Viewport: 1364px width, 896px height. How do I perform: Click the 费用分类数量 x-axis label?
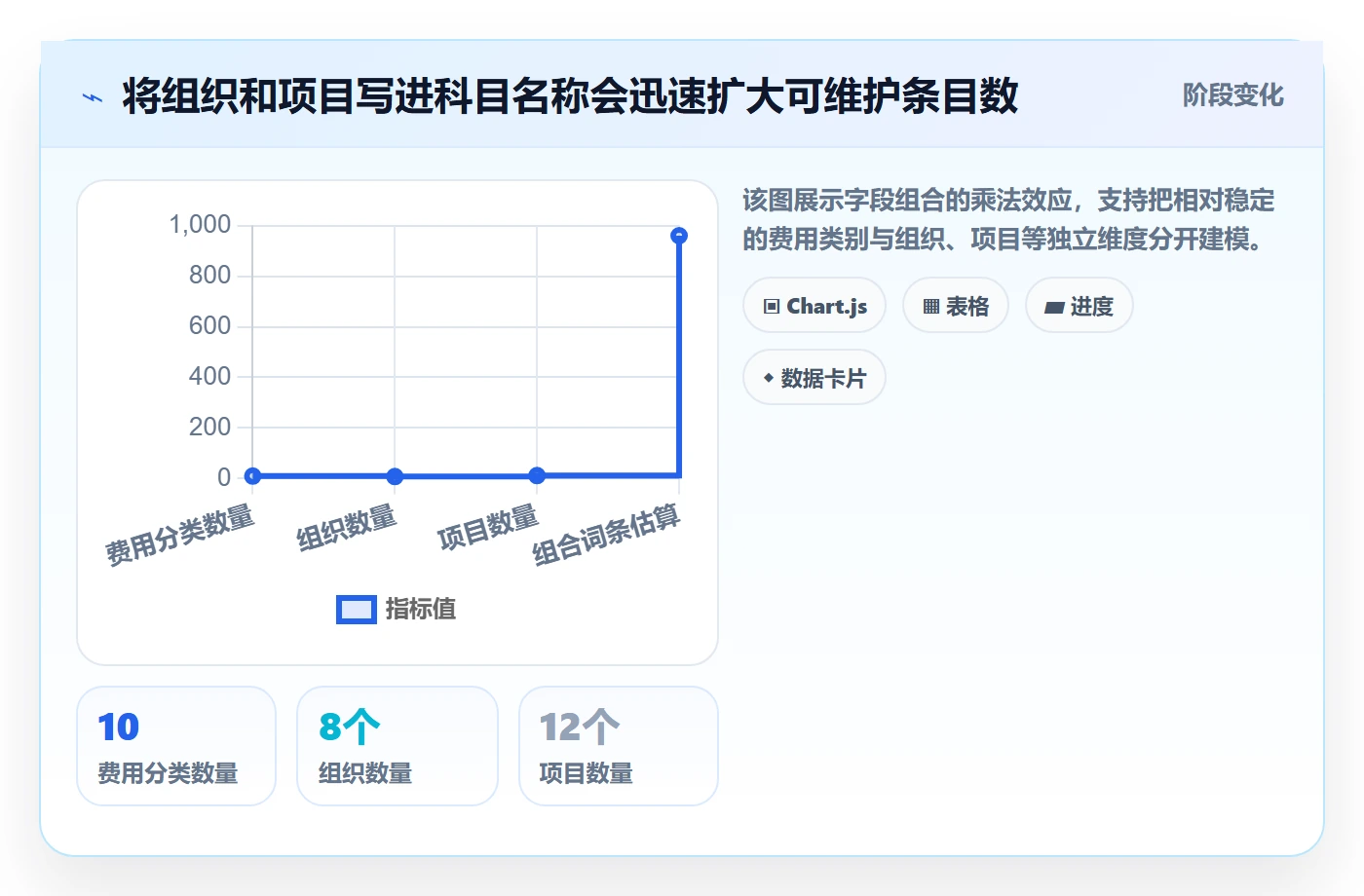pos(180,536)
